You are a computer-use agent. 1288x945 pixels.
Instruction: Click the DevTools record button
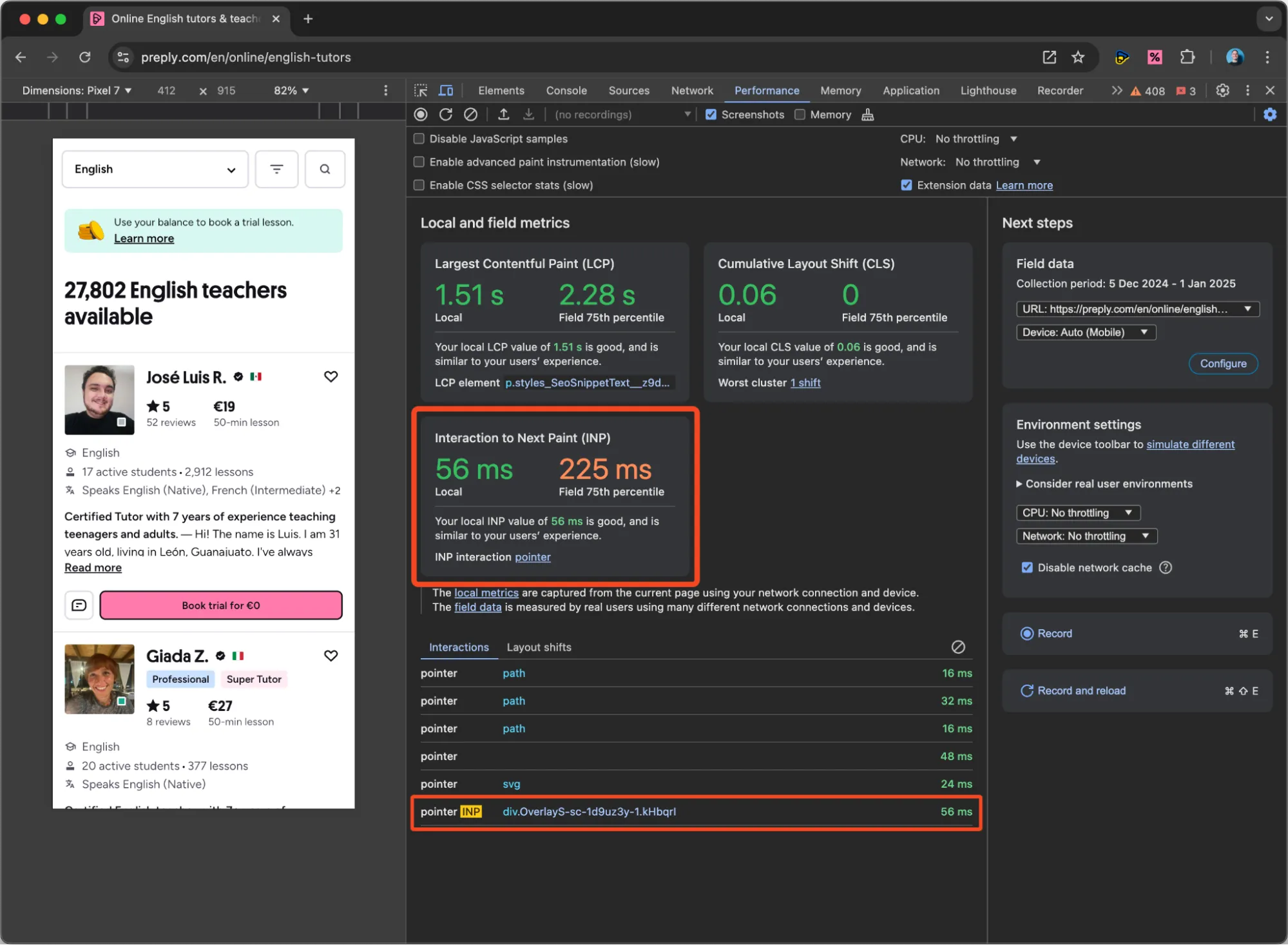(x=421, y=115)
